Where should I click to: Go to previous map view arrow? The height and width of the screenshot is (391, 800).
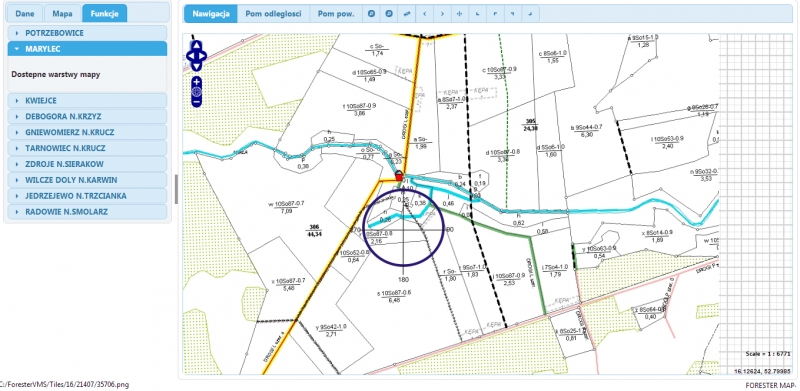[x=424, y=14]
